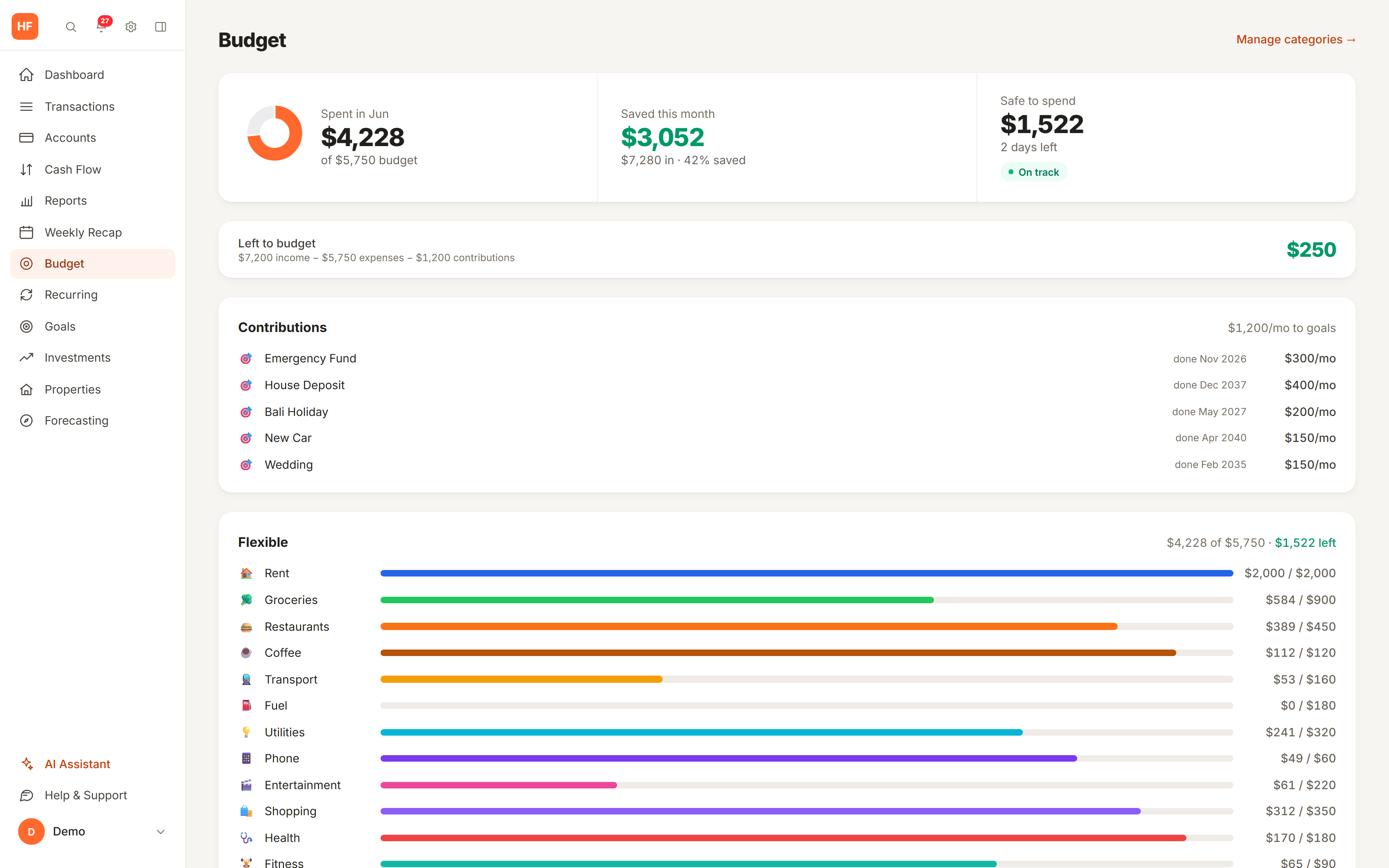The width and height of the screenshot is (1389, 868).
Task: Click the Entertainment clapperboard icon
Action: [x=246, y=785]
